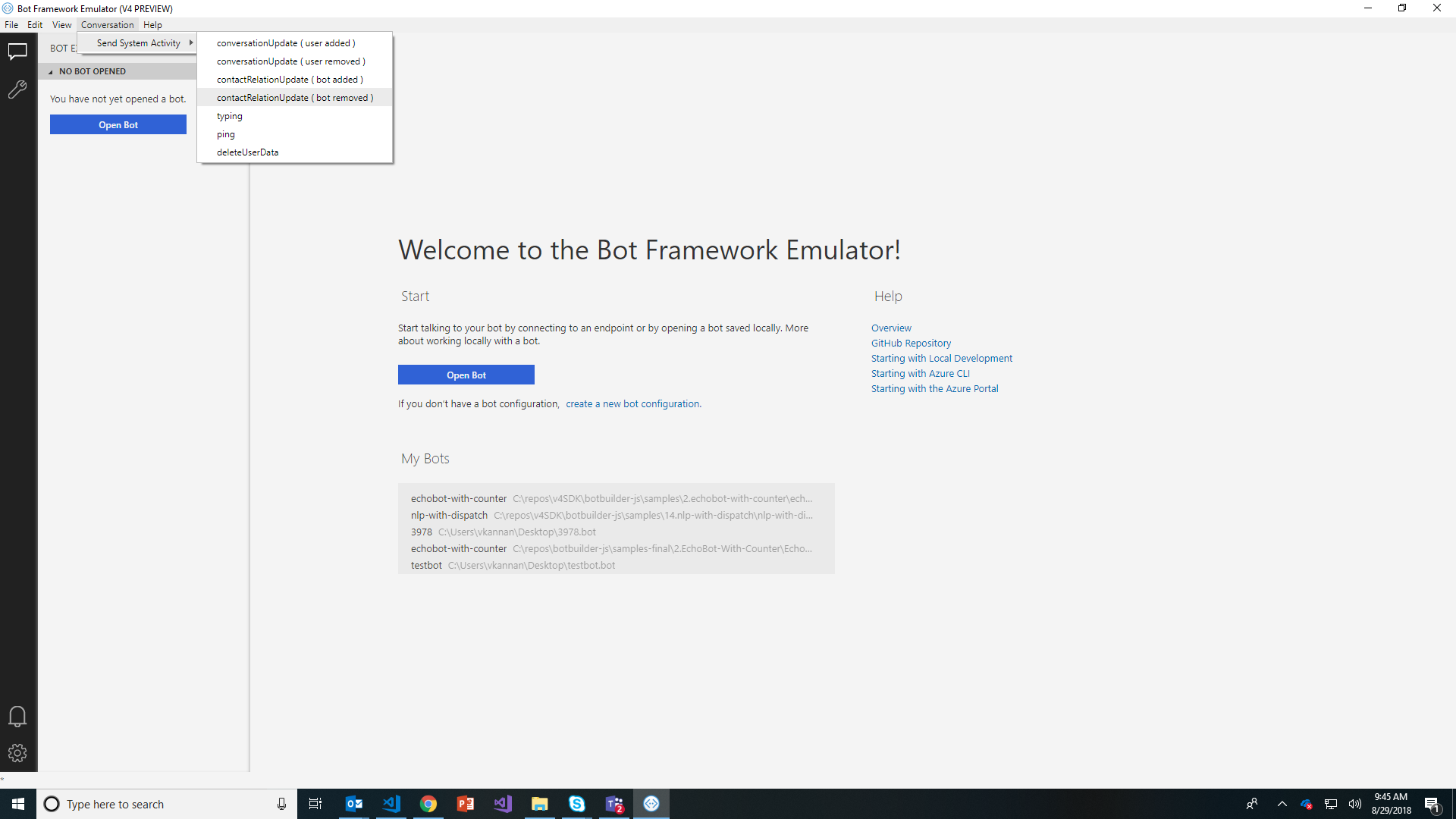Image resolution: width=1456 pixels, height=819 pixels.
Task: Collapse the NO BOT OPENED section
Action: 51,71
